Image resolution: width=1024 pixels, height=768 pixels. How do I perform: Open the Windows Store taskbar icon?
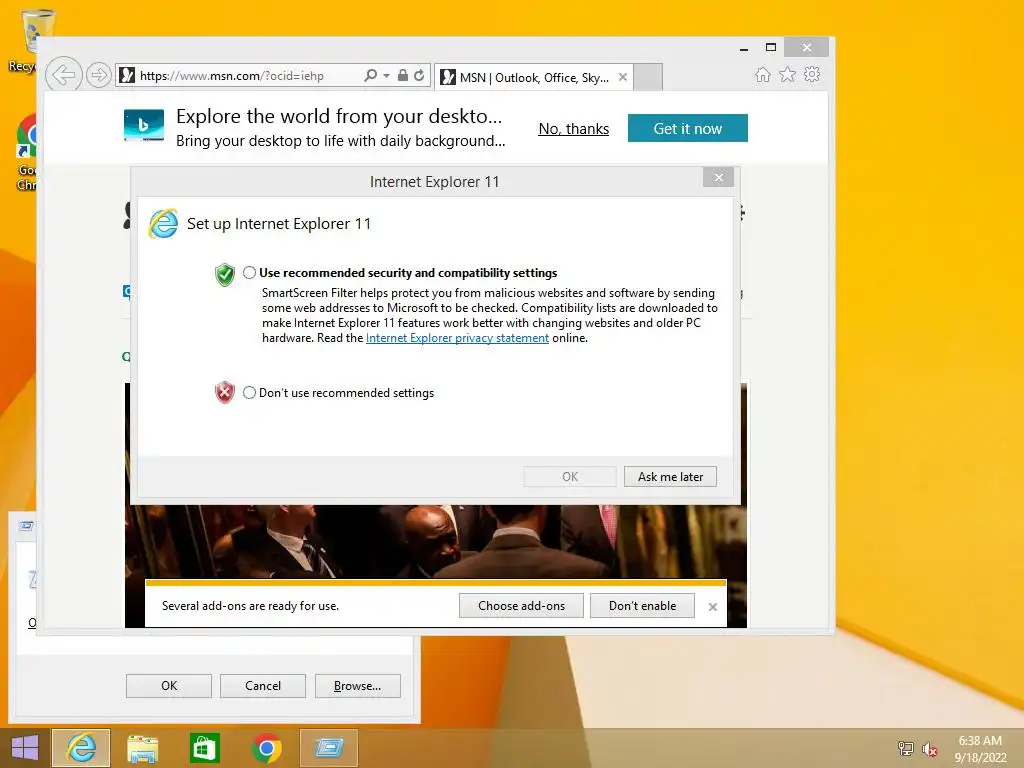click(x=204, y=748)
